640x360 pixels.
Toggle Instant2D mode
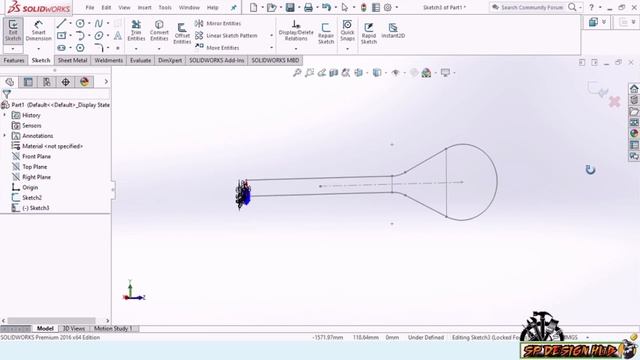coord(393,31)
